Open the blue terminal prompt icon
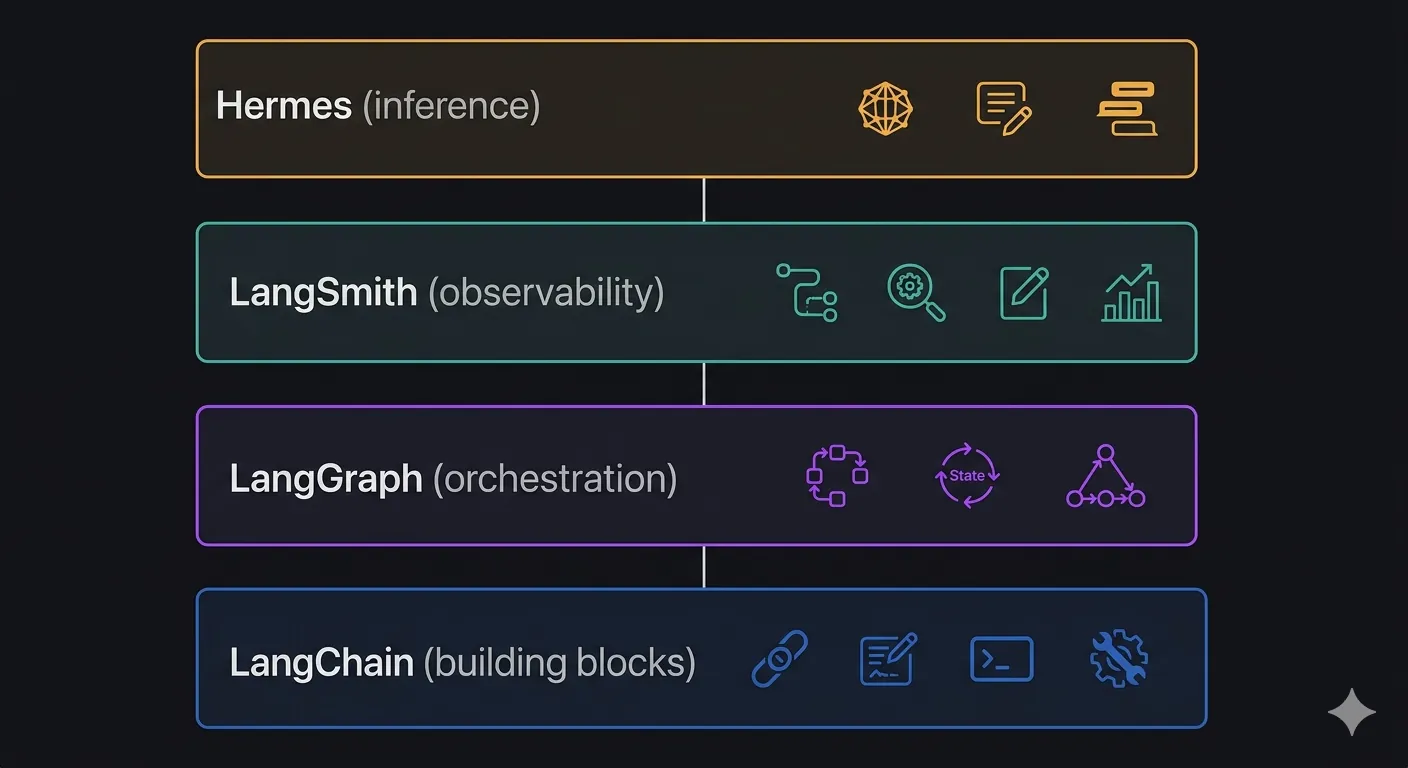Image resolution: width=1408 pixels, height=768 pixels. point(1002,660)
